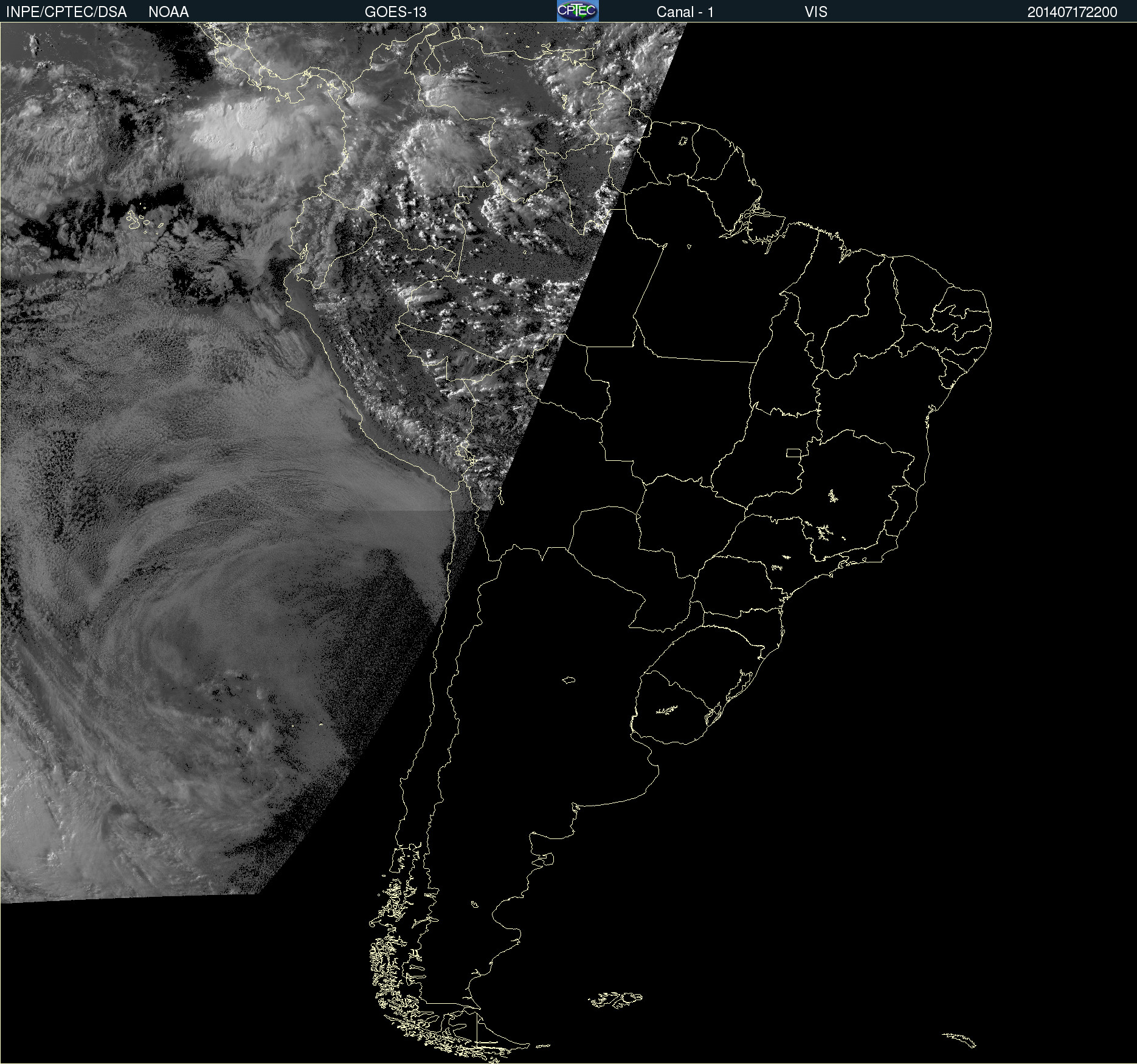Click the NOAA label in header
Screen dimensions: 1137x1064
pyautogui.click(x=168, y=12)
